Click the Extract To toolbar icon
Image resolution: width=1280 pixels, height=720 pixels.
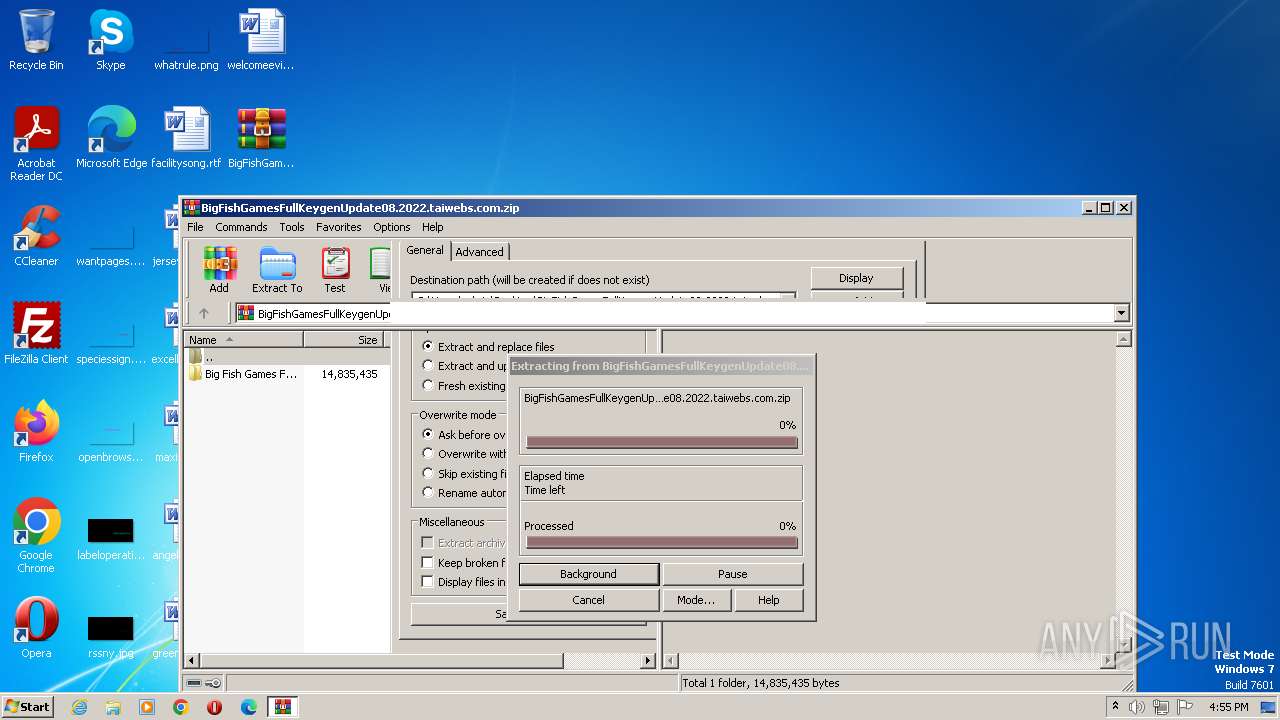[277, 269]
